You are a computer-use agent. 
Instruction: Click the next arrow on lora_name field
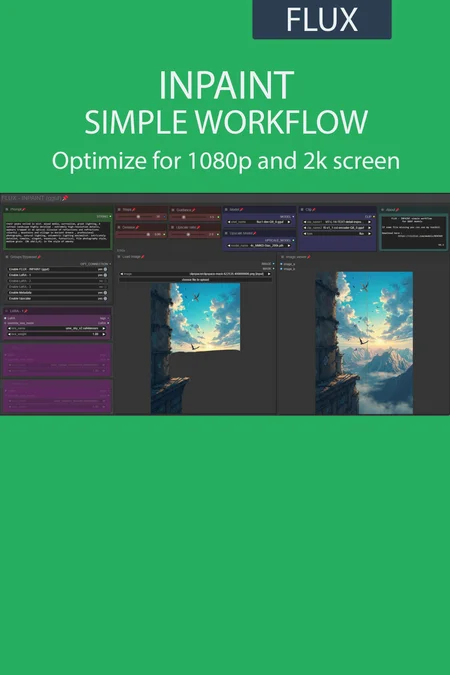[x=104, y=328]
